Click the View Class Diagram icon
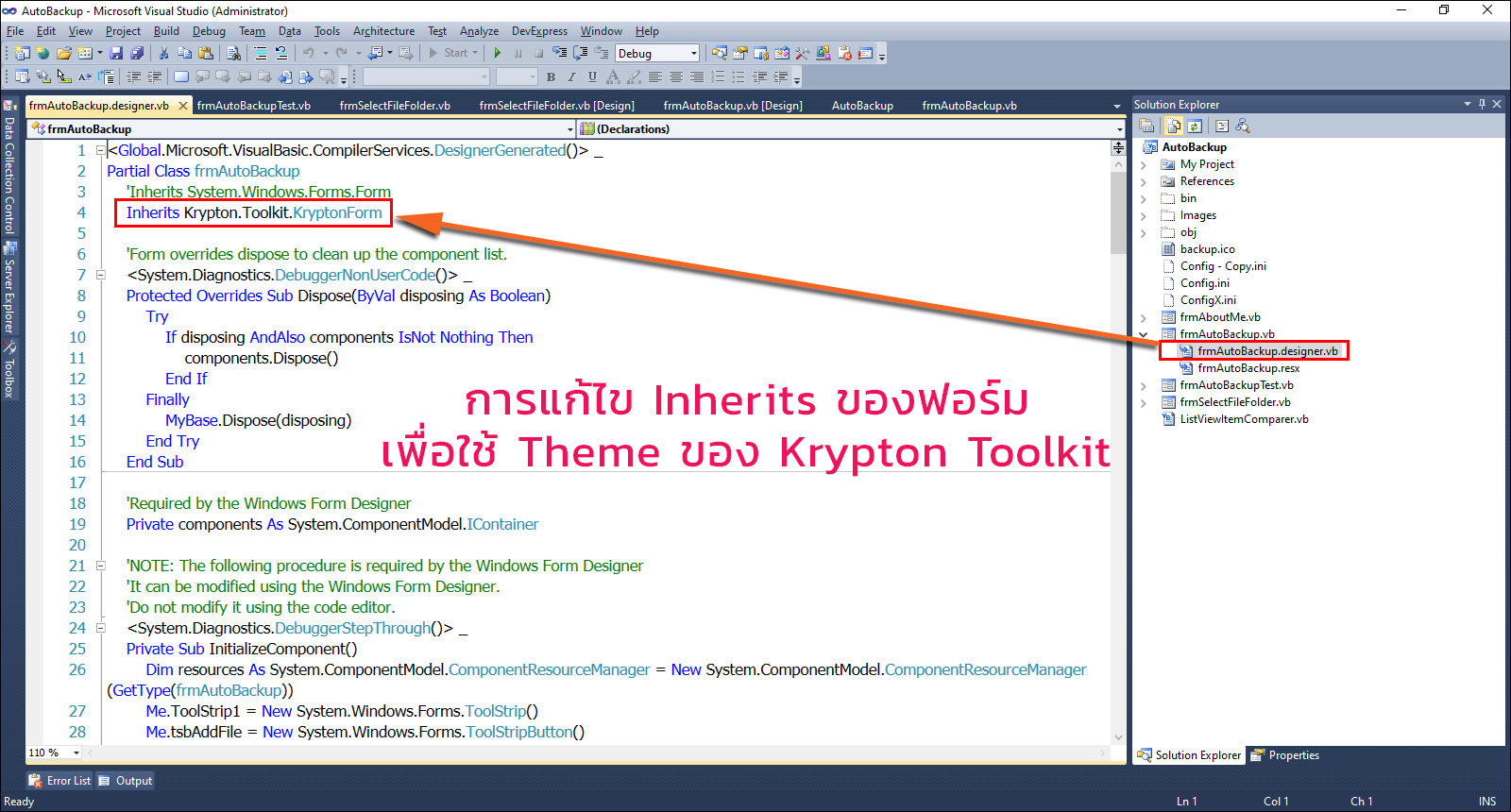Viewport: 1511px width, 812px height. coord(1243,126)
